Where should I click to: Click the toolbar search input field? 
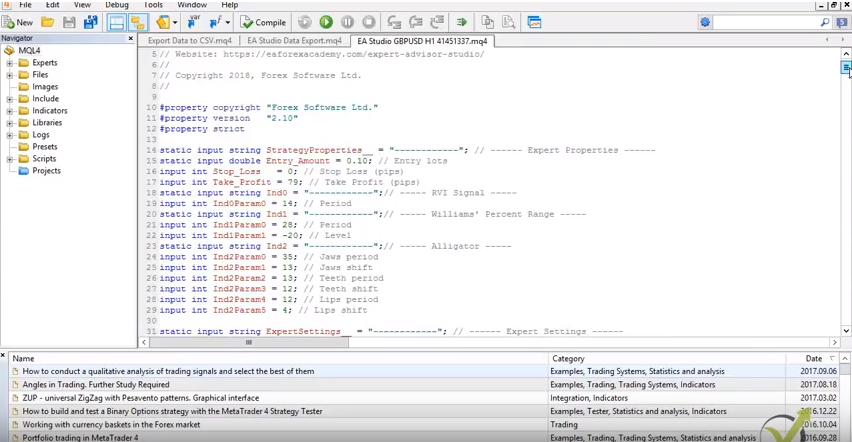click(766, 22)
